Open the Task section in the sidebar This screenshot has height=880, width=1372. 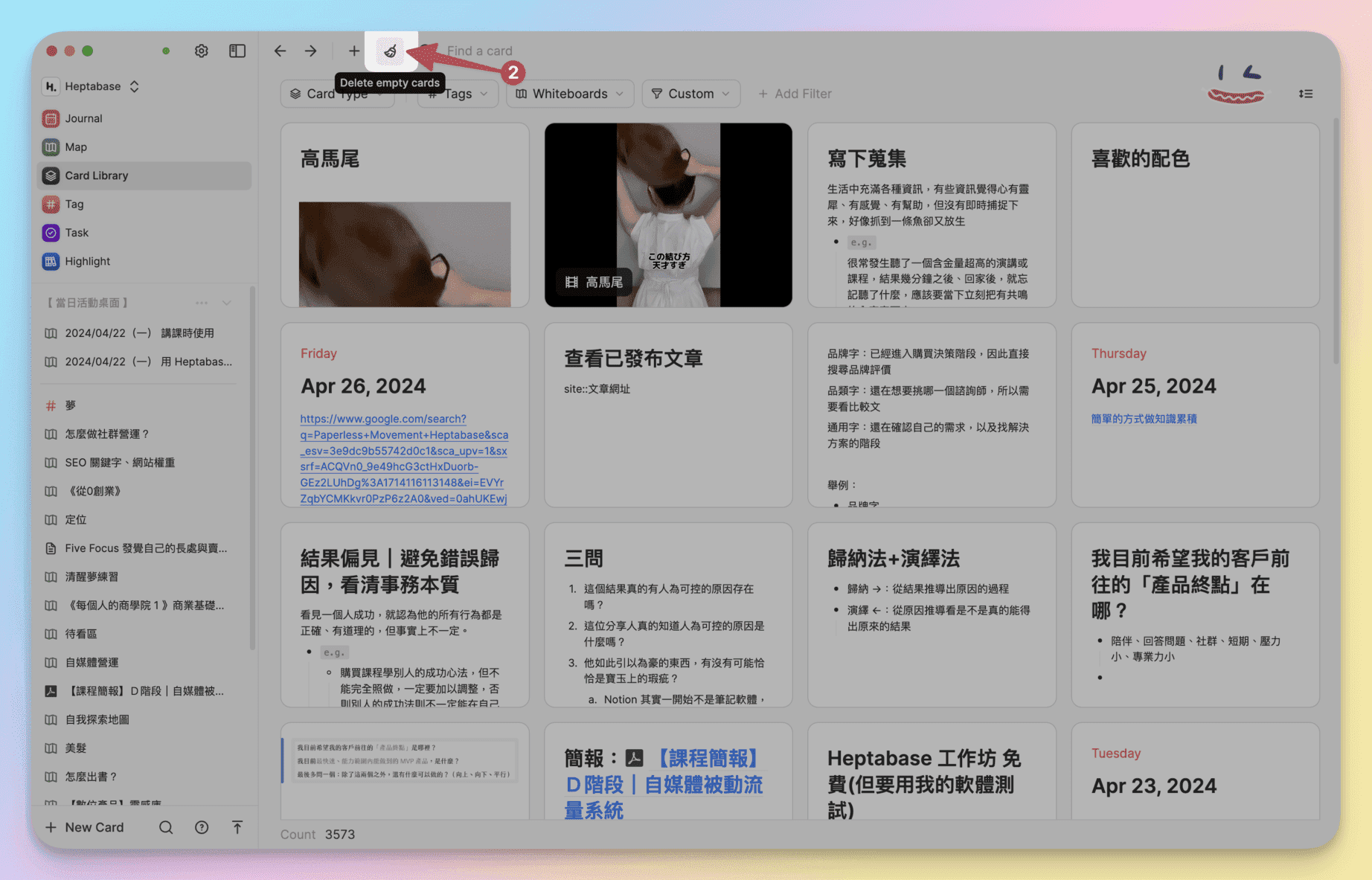click(x=77, y=232)
